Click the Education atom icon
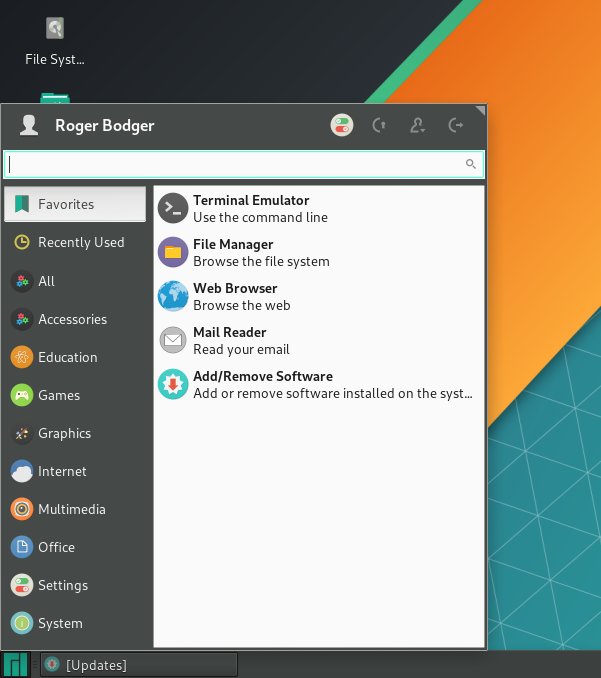This screenshot has width=601, height=678. pos(22,357)
